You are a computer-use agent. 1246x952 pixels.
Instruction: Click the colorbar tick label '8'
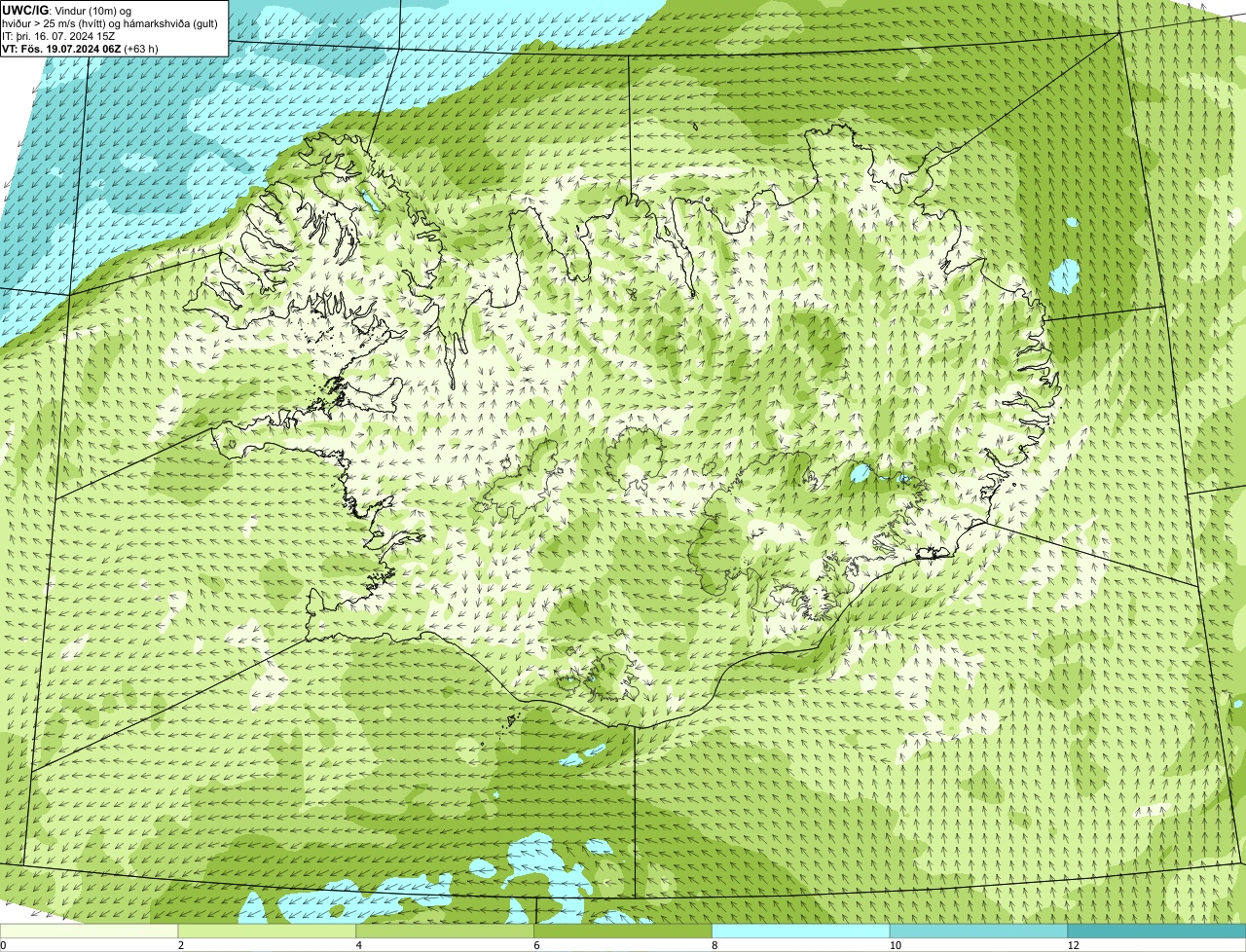tap(715, 945)
